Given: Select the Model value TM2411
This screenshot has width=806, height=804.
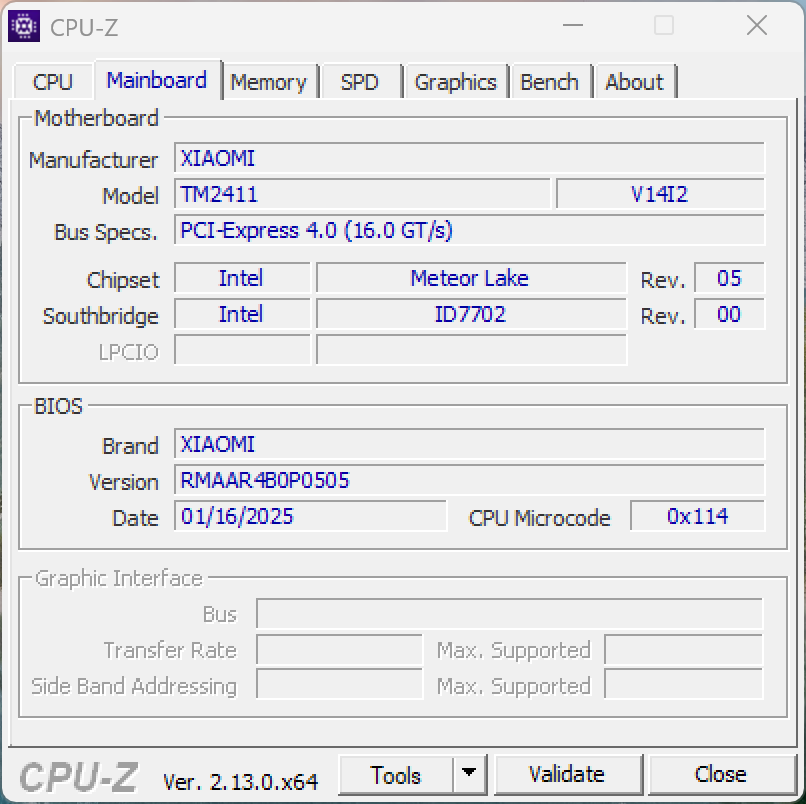Looking at the screenshot, I should pos(362,194).
